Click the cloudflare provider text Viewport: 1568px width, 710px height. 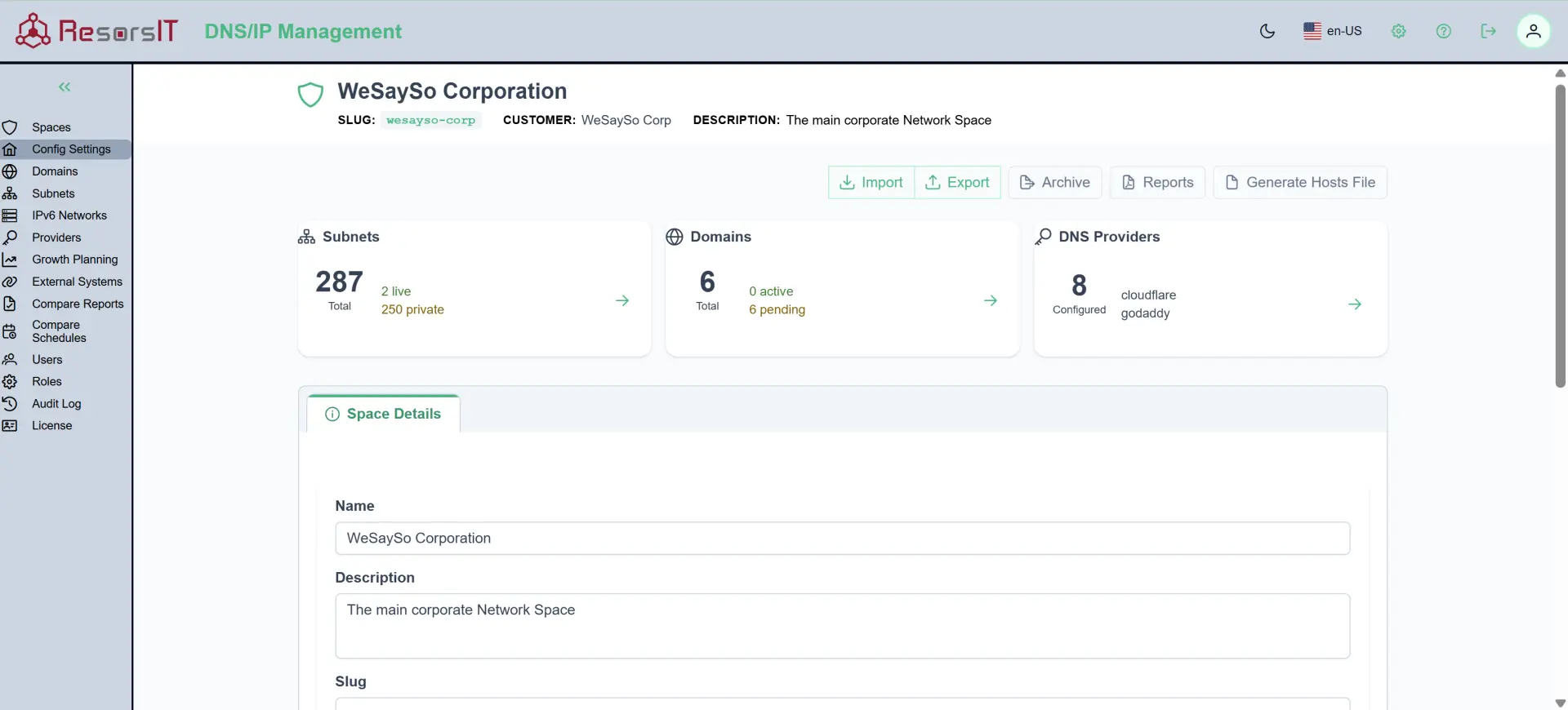point(1148,295)
